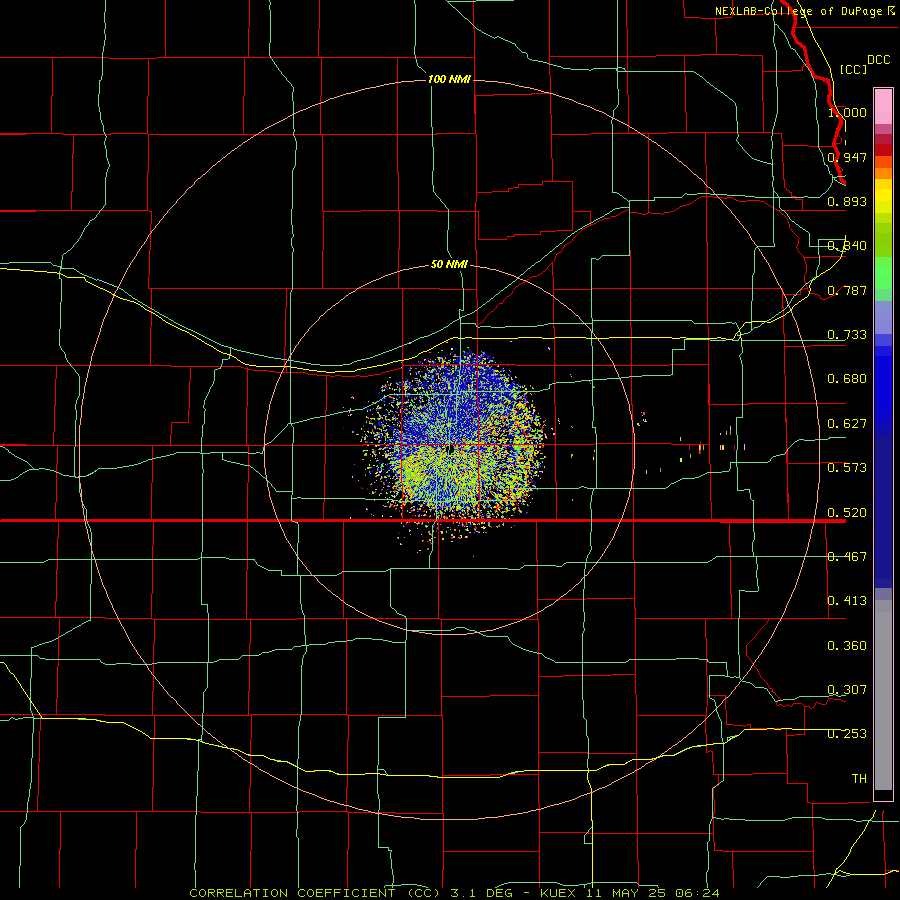
Task: Click the radar site center point
Action: [450, 449]
